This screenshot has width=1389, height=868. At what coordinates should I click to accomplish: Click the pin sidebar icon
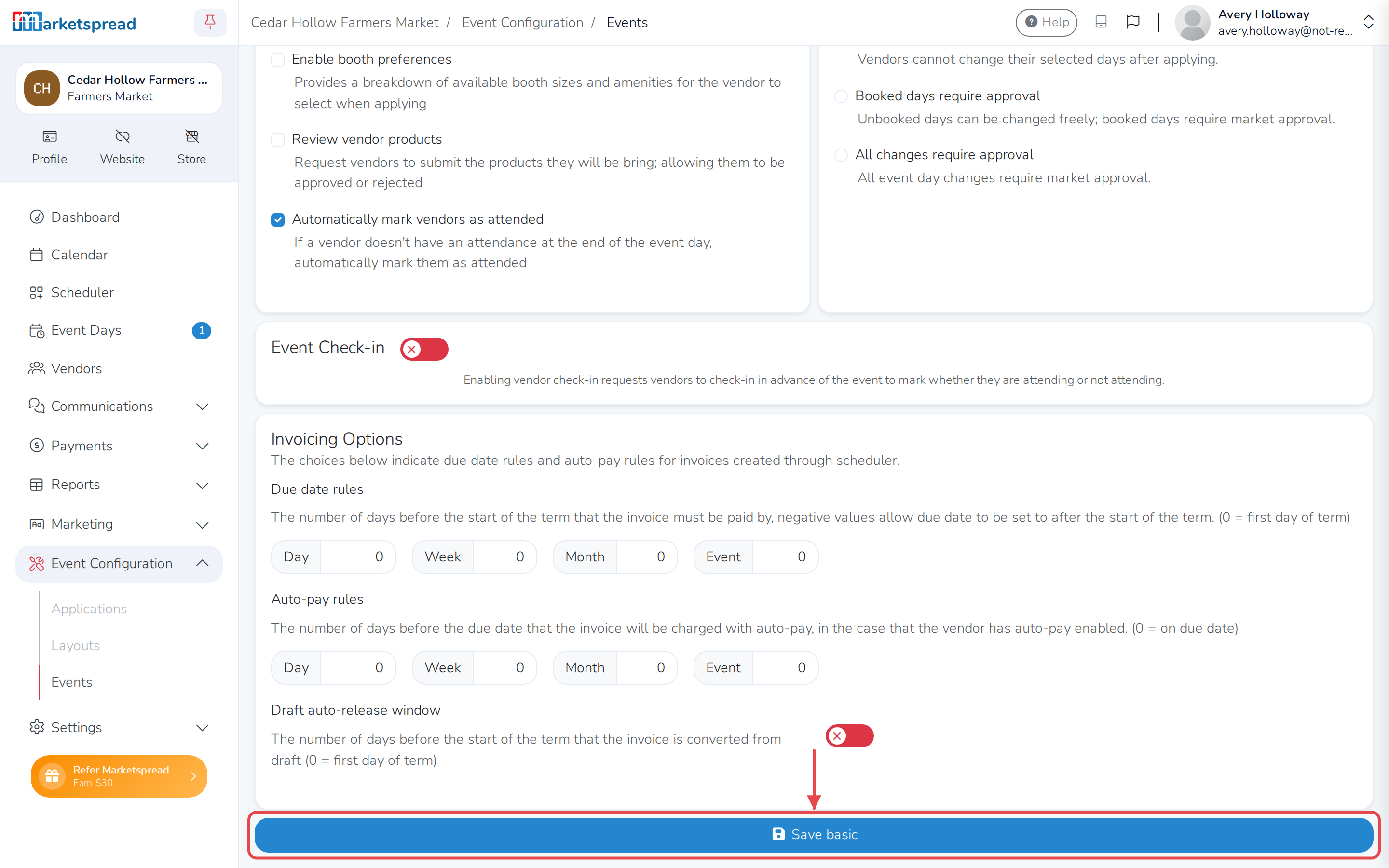210,22
